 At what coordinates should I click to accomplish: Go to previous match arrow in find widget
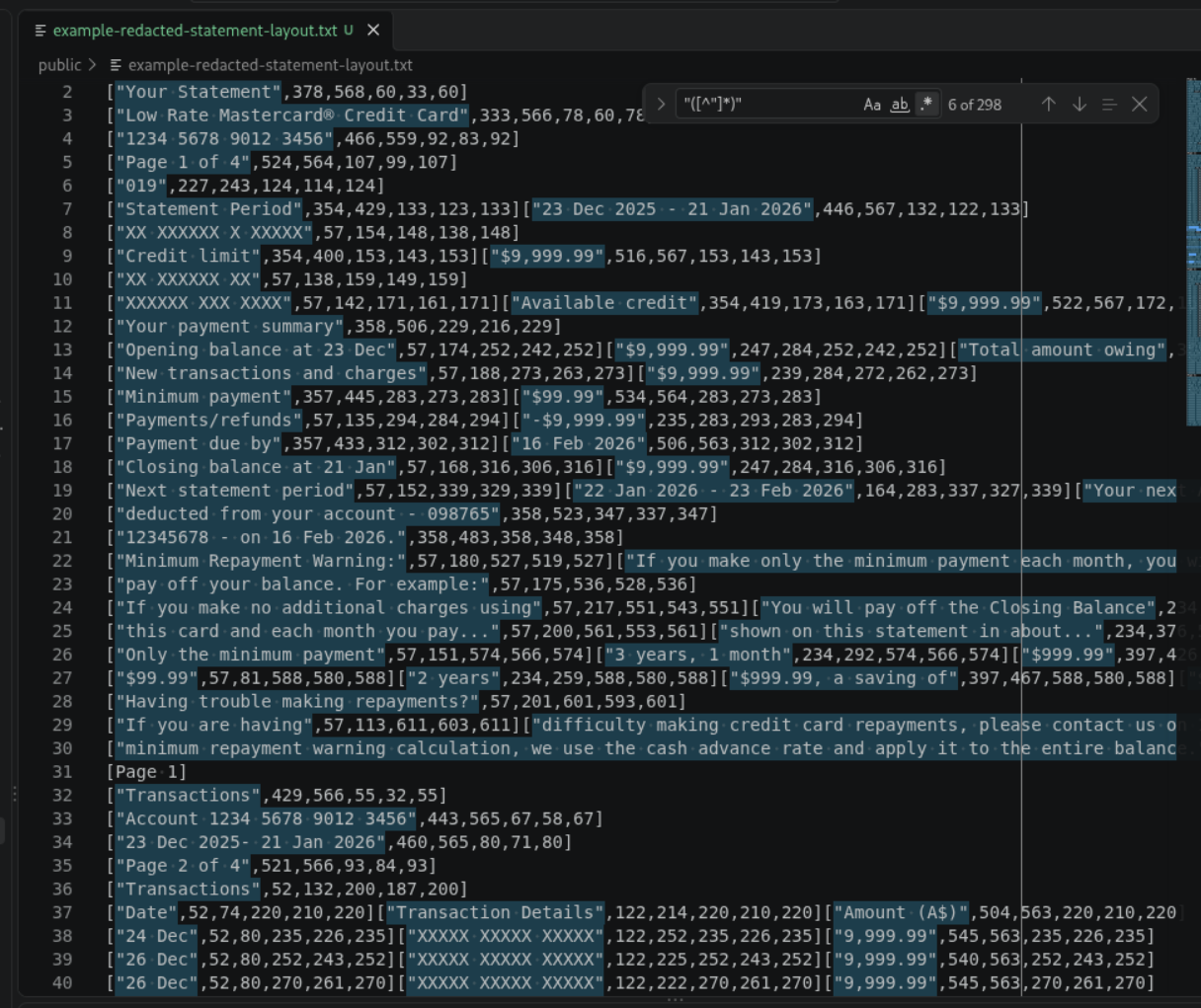click(x=1049, y=104)
